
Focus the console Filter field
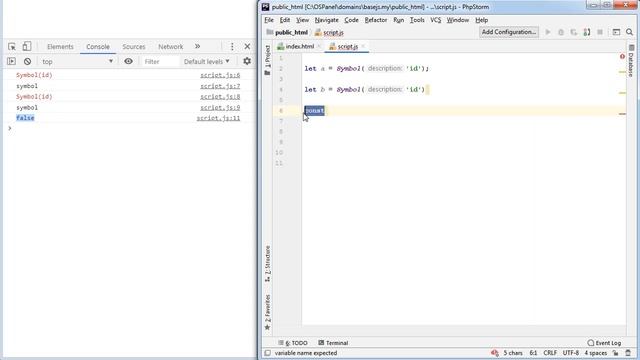coord(160,62)
